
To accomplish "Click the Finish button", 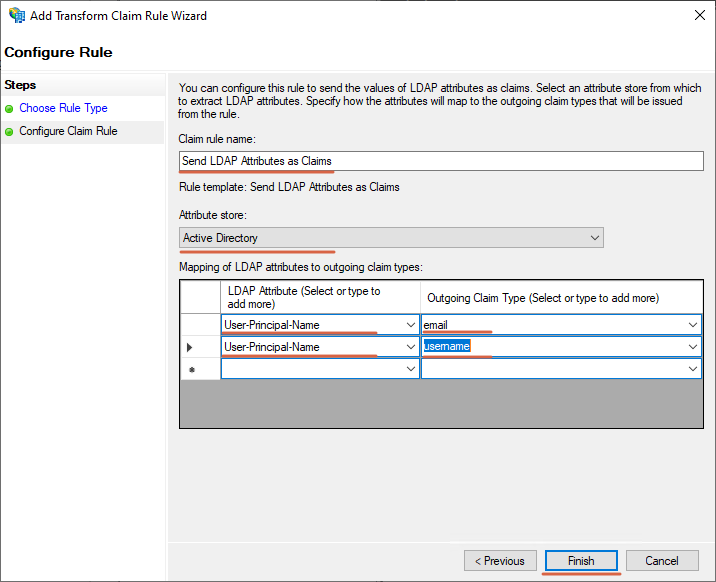I will point(581,561).
